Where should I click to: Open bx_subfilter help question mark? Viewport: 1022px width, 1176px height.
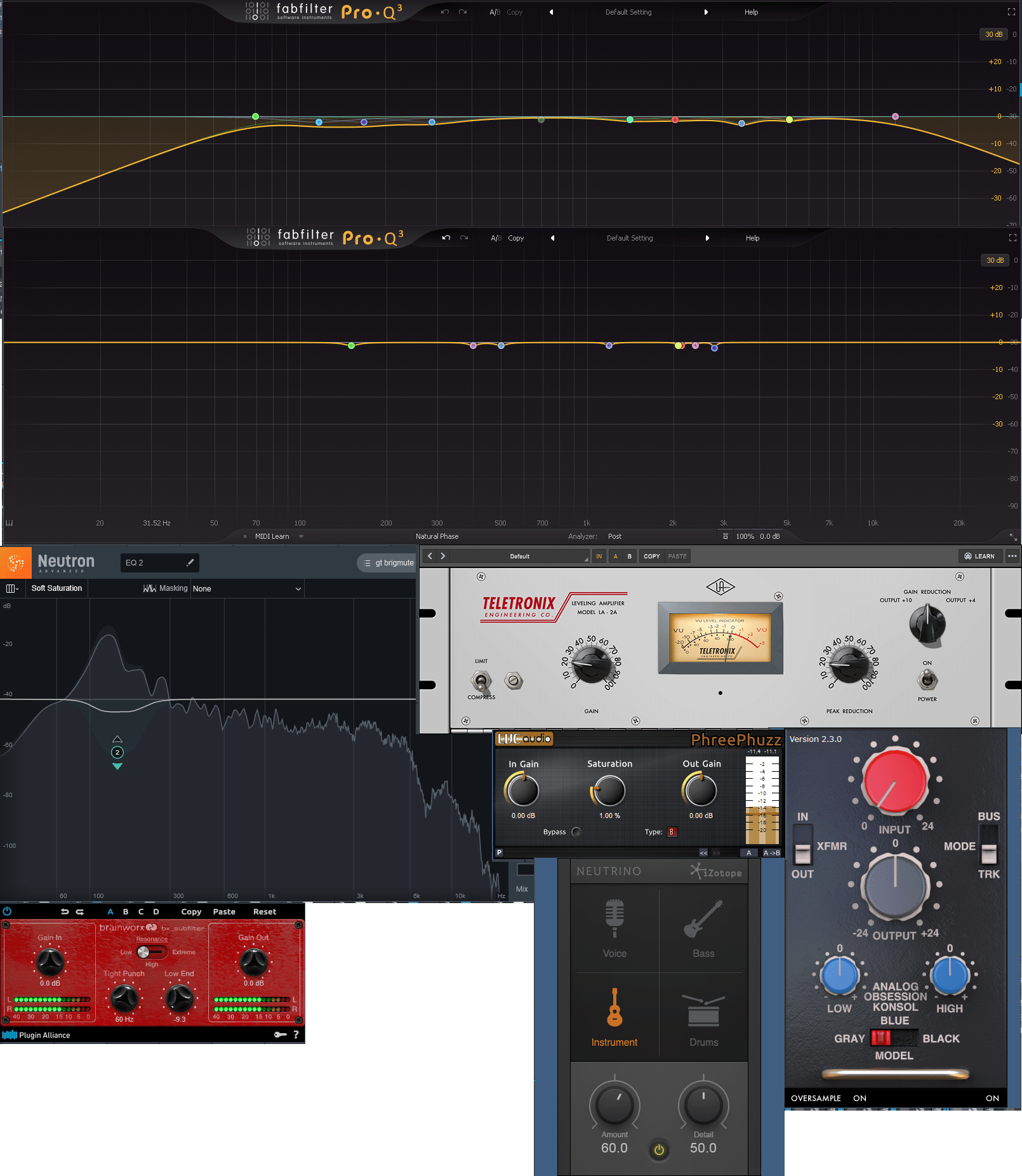[296, 1035]
